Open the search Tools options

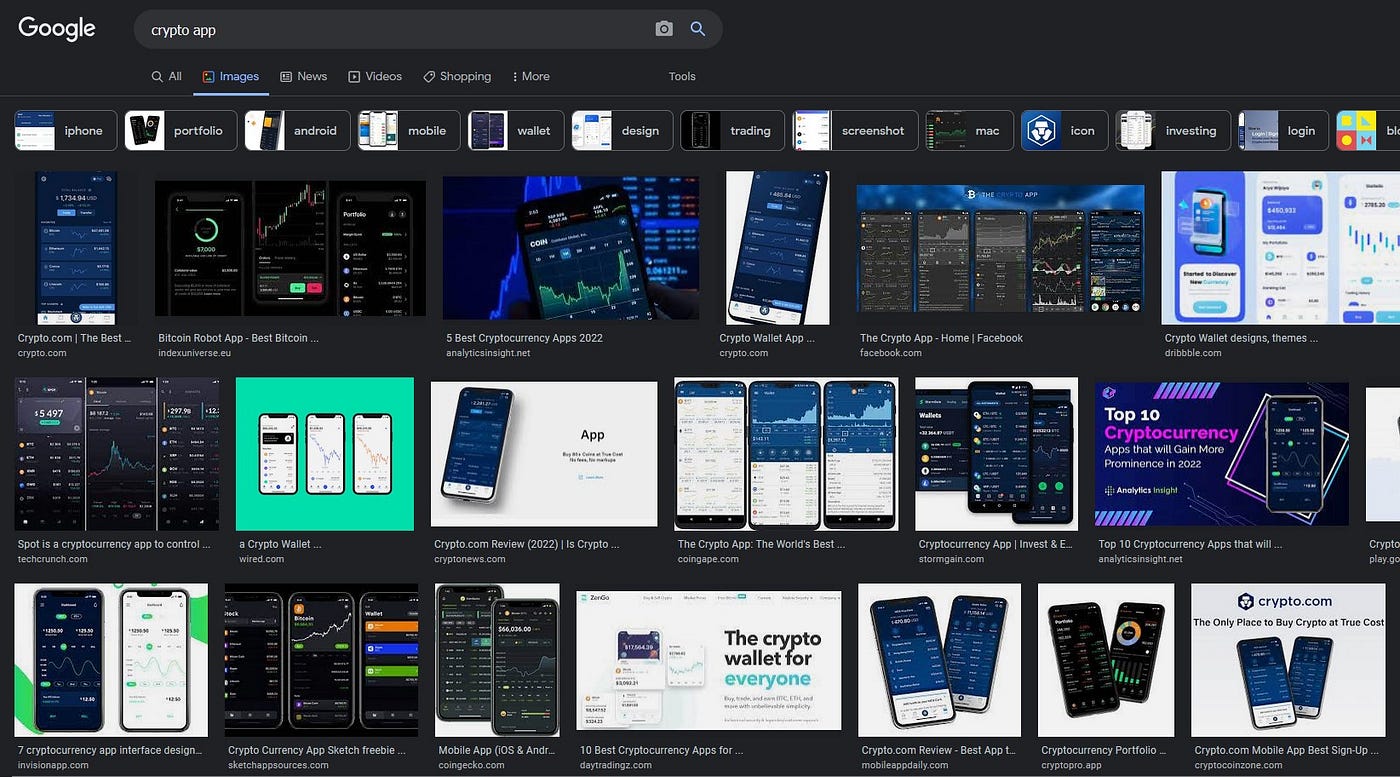(x=682, y=76)
